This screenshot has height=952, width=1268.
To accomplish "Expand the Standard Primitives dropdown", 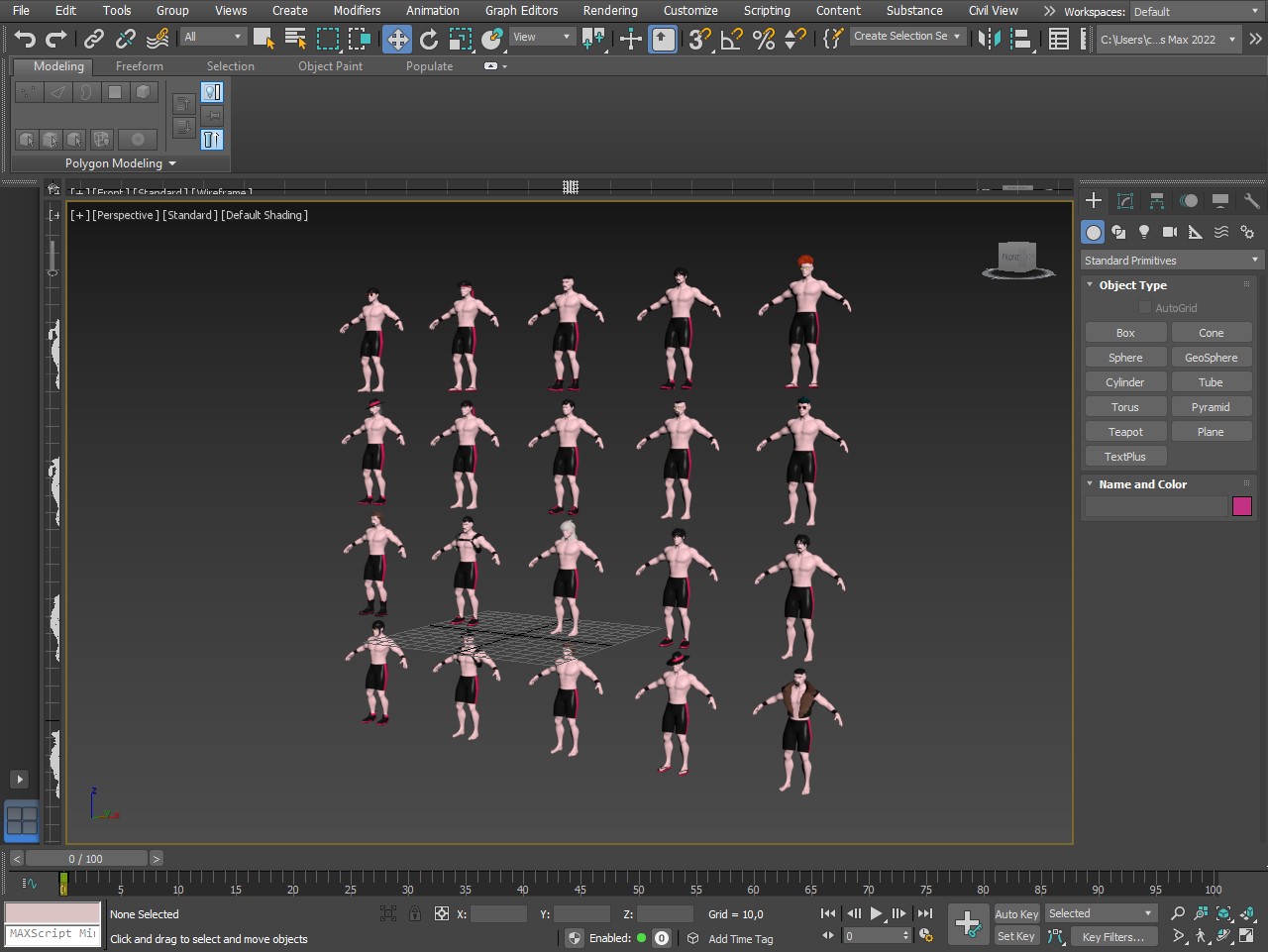I will [1170, 261].
